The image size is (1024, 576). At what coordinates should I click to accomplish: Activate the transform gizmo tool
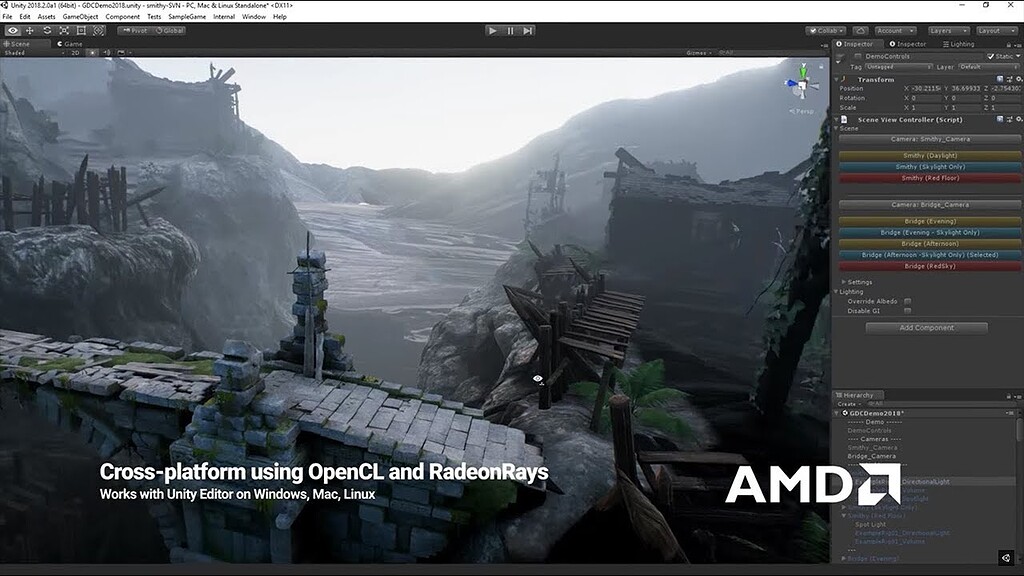click(98, 31)
